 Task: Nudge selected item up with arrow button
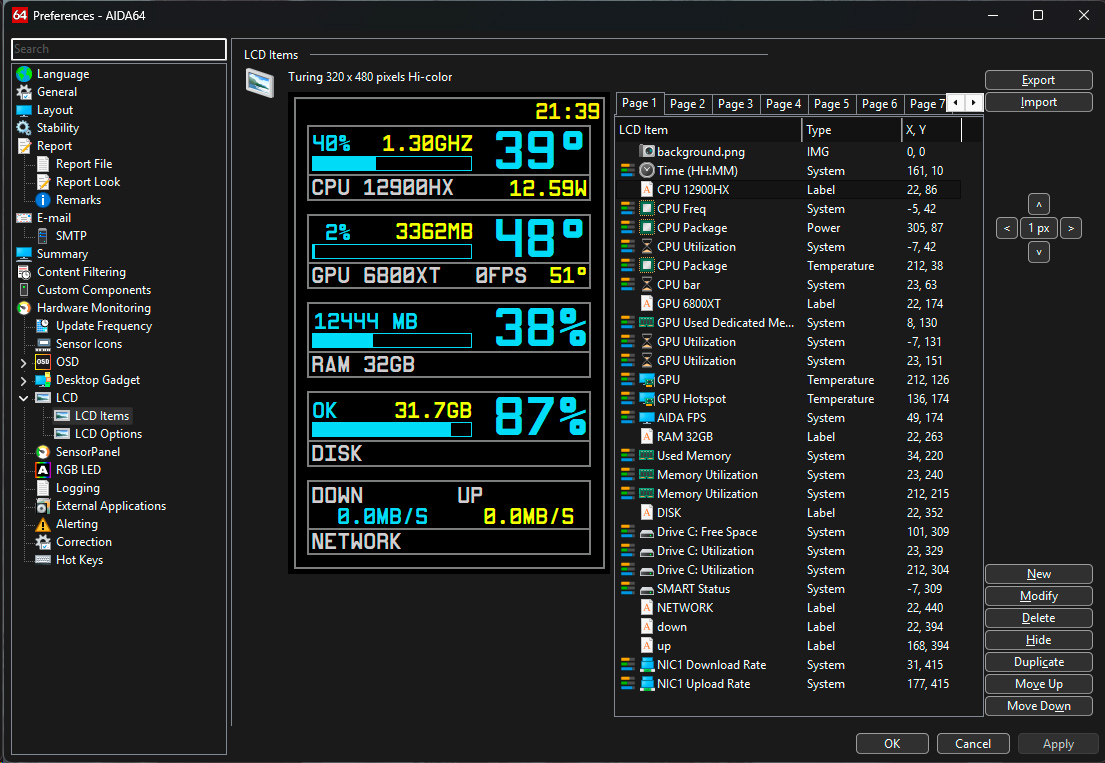1039,204
